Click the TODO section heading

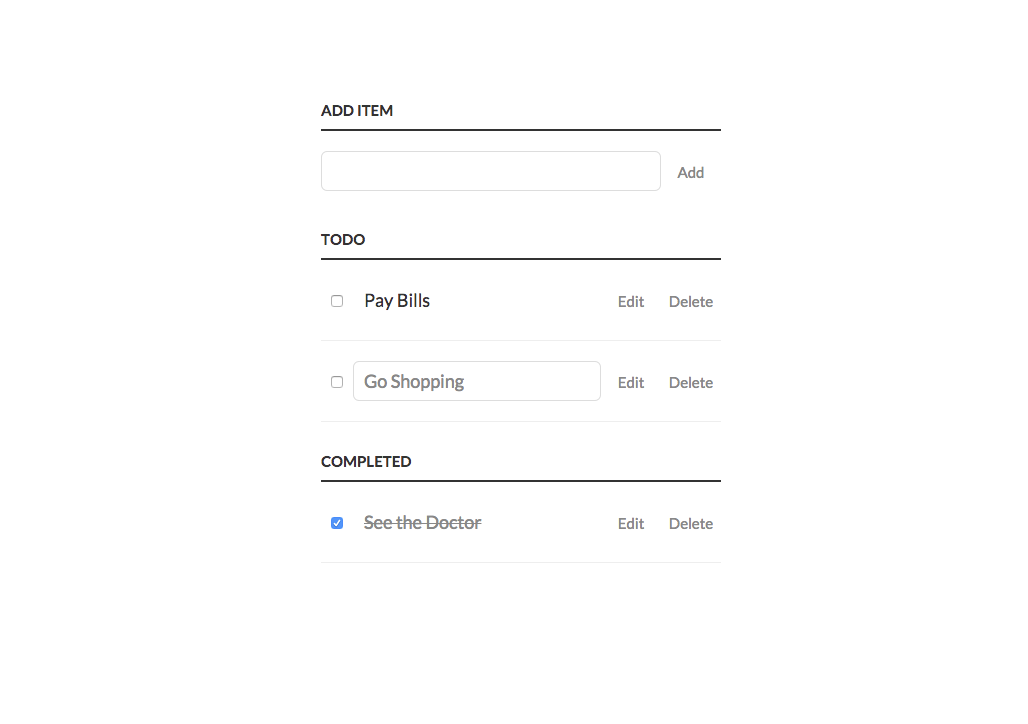tap(343, 240)
